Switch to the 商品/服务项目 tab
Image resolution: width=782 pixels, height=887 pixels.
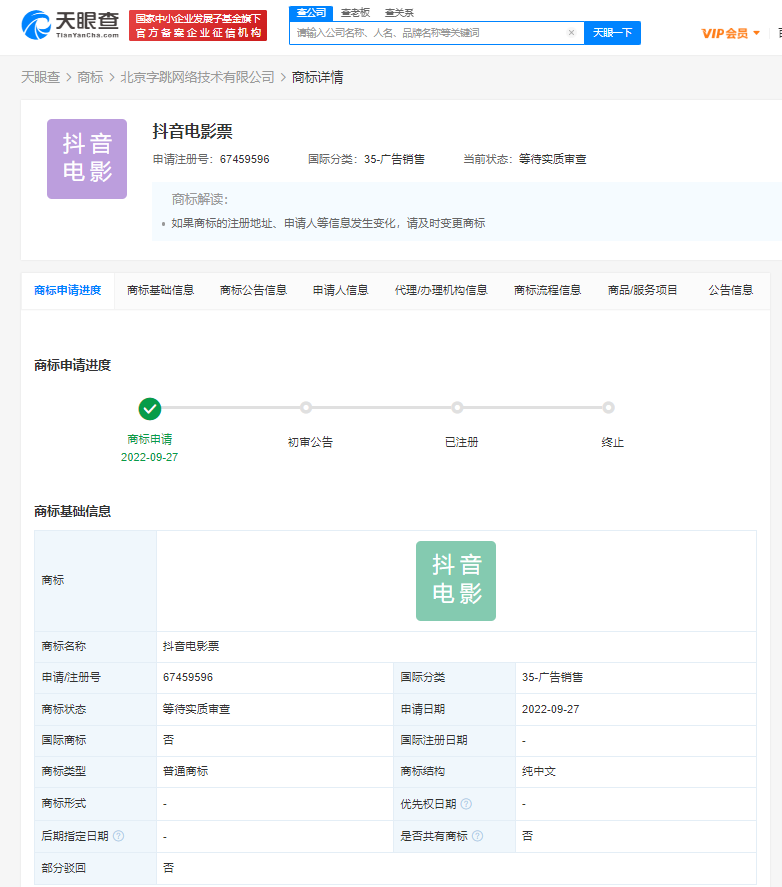642,290
